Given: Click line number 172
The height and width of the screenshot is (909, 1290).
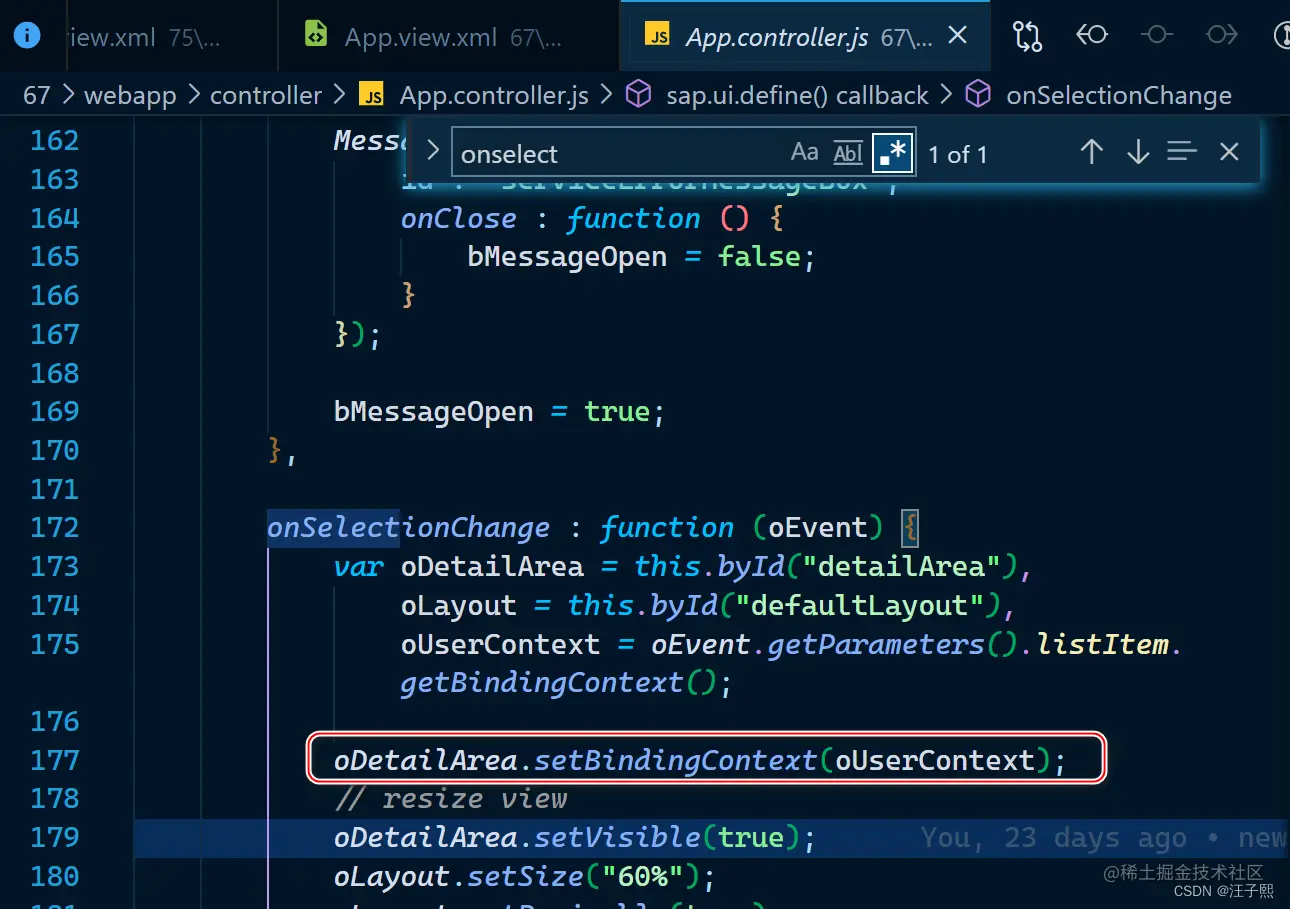Looking at the screenshot, I should (55, 527).
